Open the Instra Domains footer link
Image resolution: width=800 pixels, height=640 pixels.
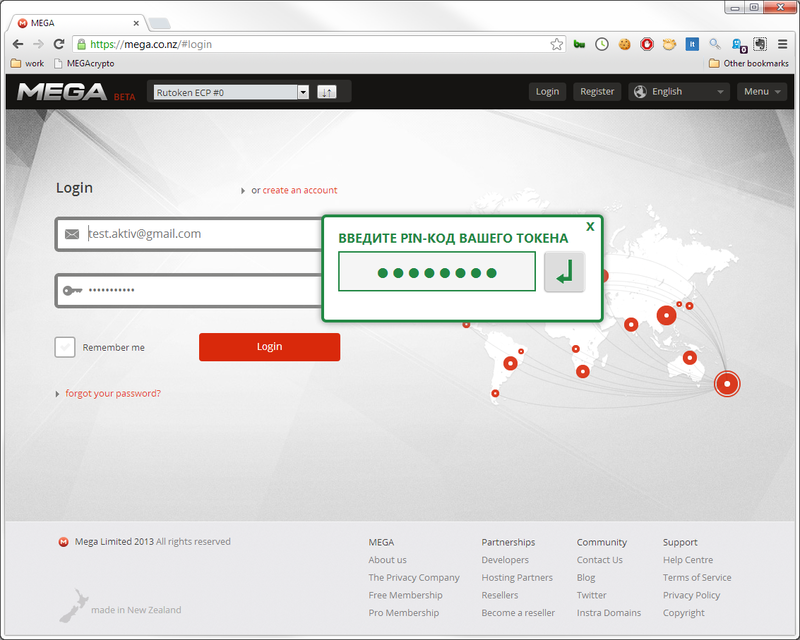click(609, 613)
